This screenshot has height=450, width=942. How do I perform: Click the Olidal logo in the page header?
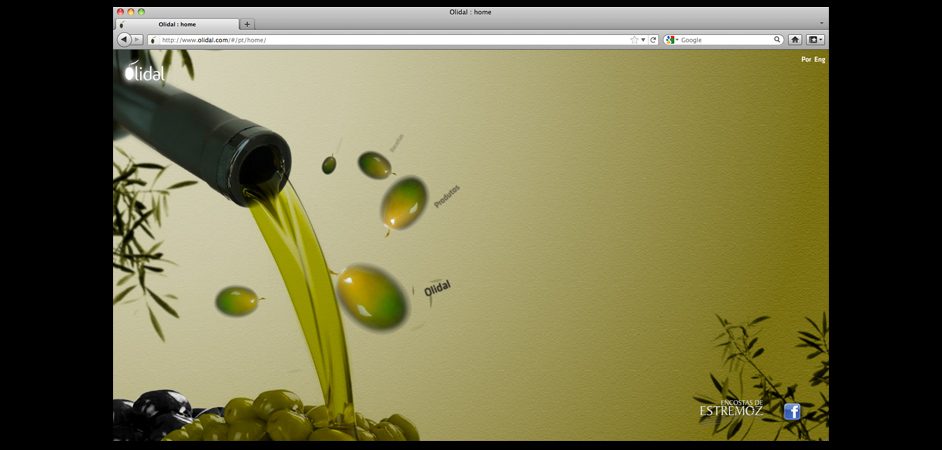tap(144, 71)
